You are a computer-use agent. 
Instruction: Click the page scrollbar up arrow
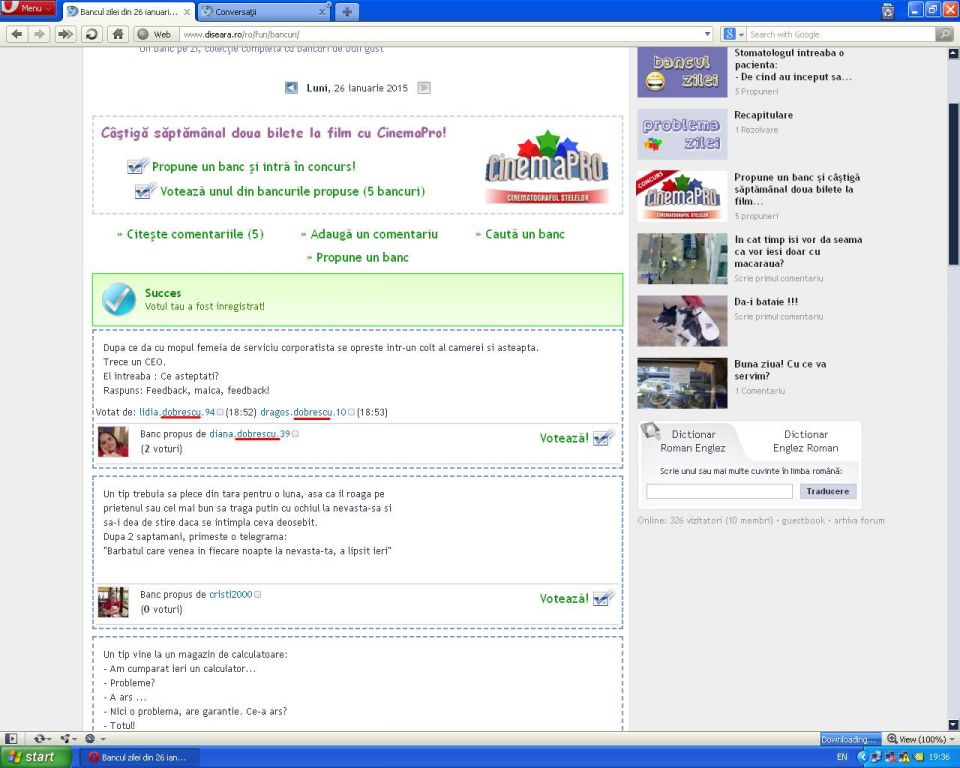[x=953, y=53]
